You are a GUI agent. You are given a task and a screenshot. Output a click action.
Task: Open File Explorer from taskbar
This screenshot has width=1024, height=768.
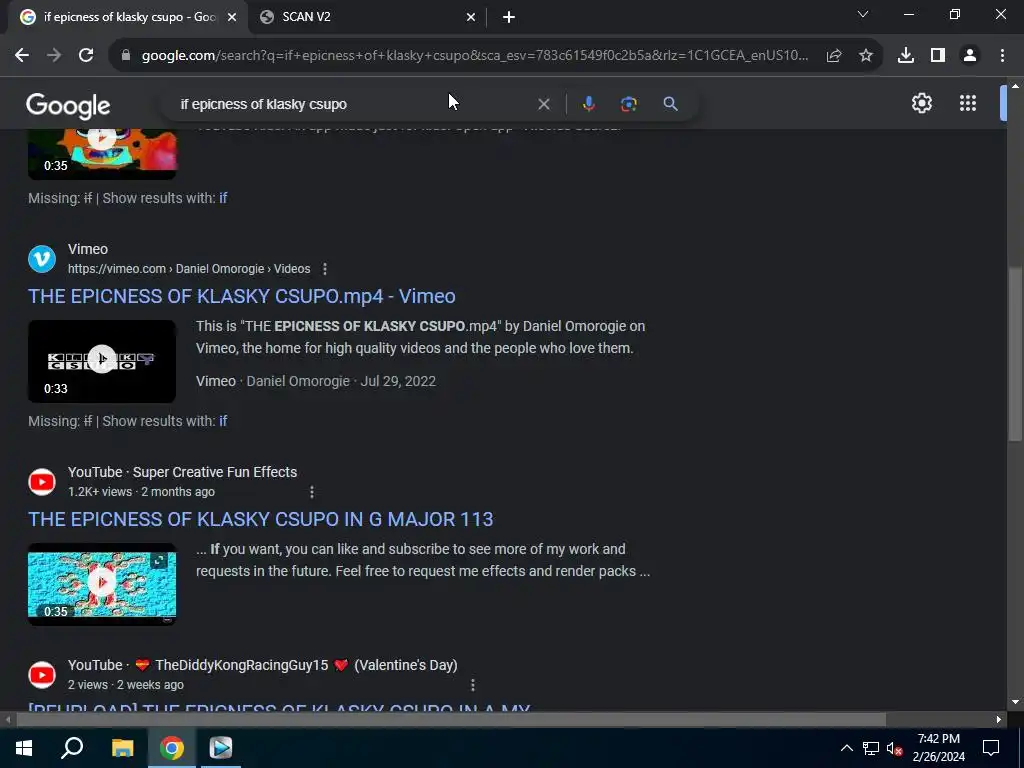(x=122, y=748)
